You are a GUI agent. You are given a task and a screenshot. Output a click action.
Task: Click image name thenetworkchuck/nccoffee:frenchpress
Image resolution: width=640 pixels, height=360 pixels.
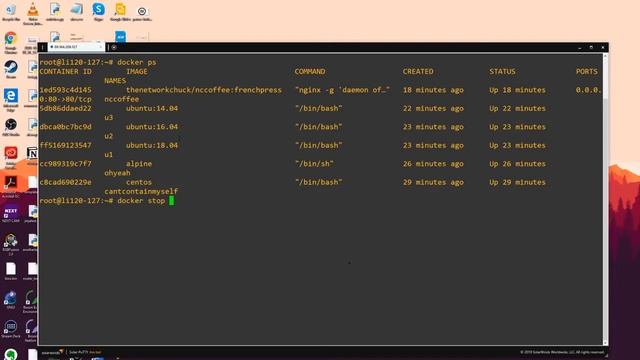tap(204, 90)
